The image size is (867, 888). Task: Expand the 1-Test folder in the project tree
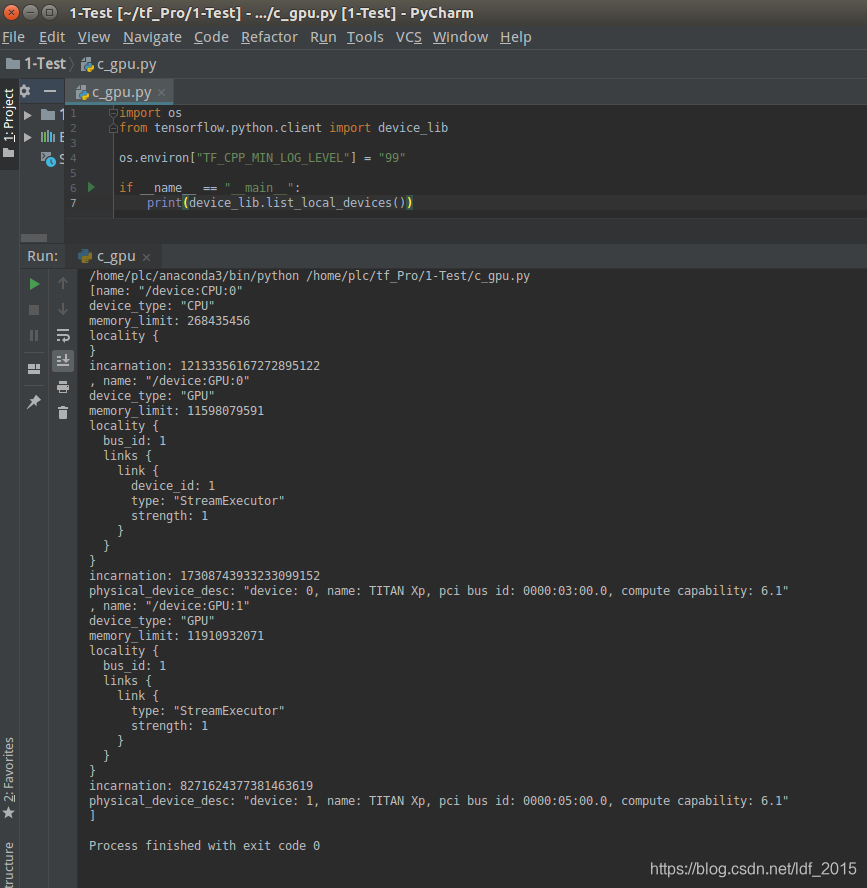27,115
